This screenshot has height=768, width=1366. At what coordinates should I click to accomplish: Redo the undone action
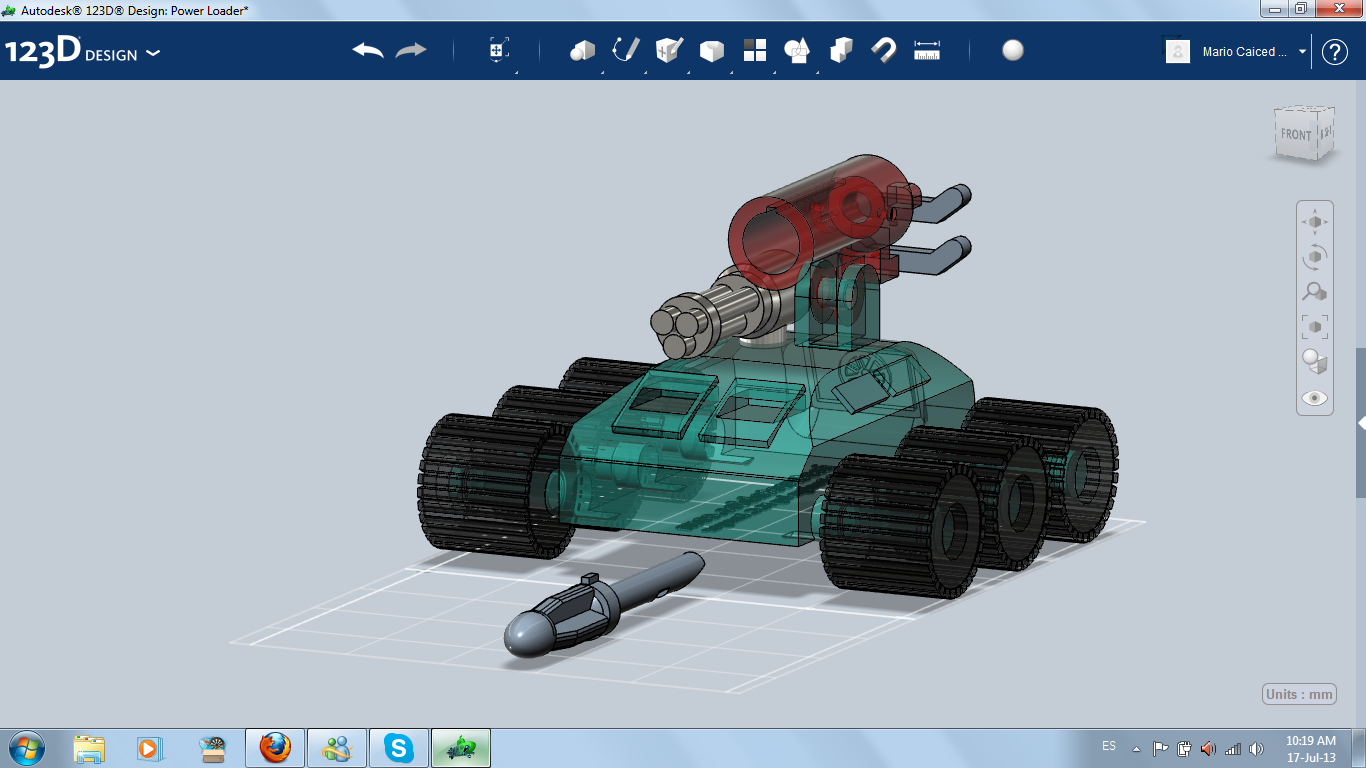point(411,50)
